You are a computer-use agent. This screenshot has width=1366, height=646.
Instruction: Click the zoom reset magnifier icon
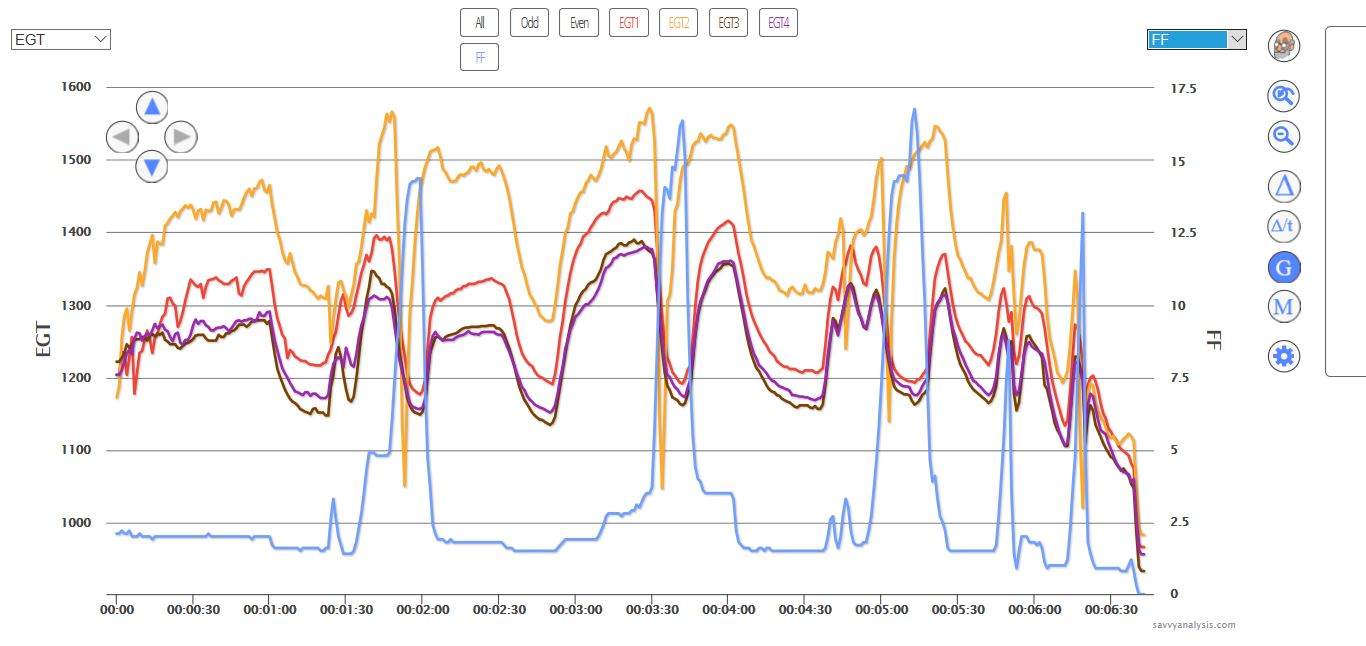pos(1283,96)
